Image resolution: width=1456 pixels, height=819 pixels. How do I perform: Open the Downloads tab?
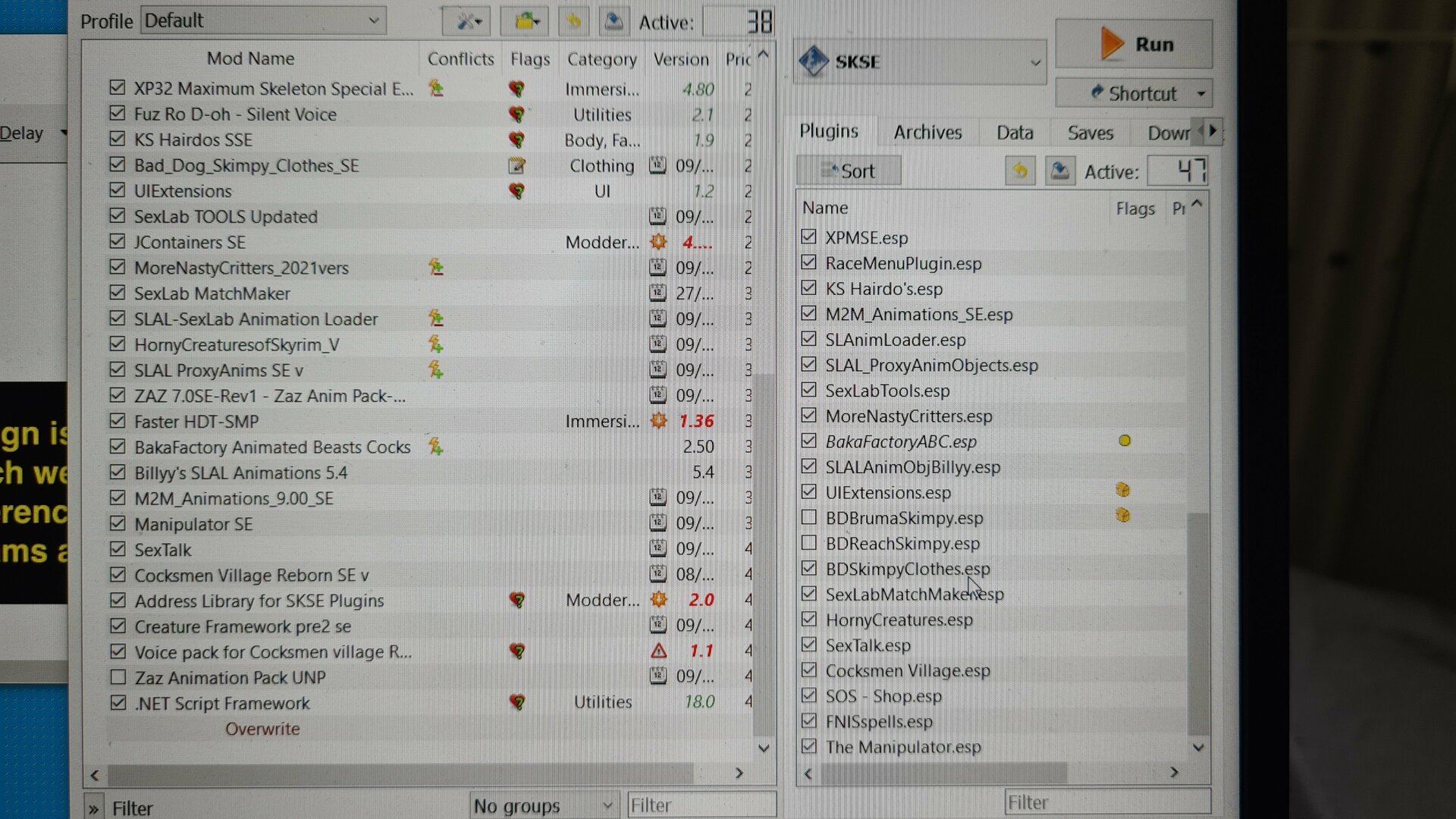[x=1168, y=133]
